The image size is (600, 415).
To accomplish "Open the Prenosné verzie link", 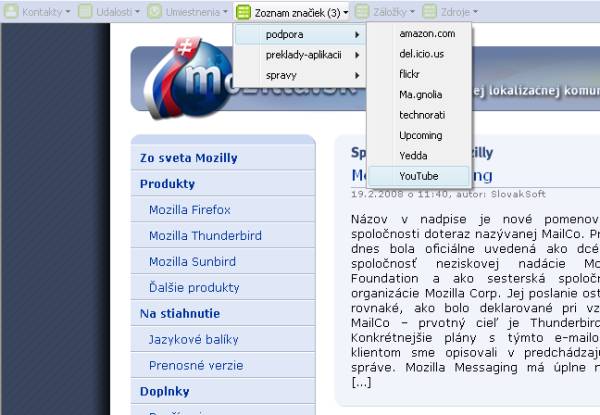I will point(196,366).
